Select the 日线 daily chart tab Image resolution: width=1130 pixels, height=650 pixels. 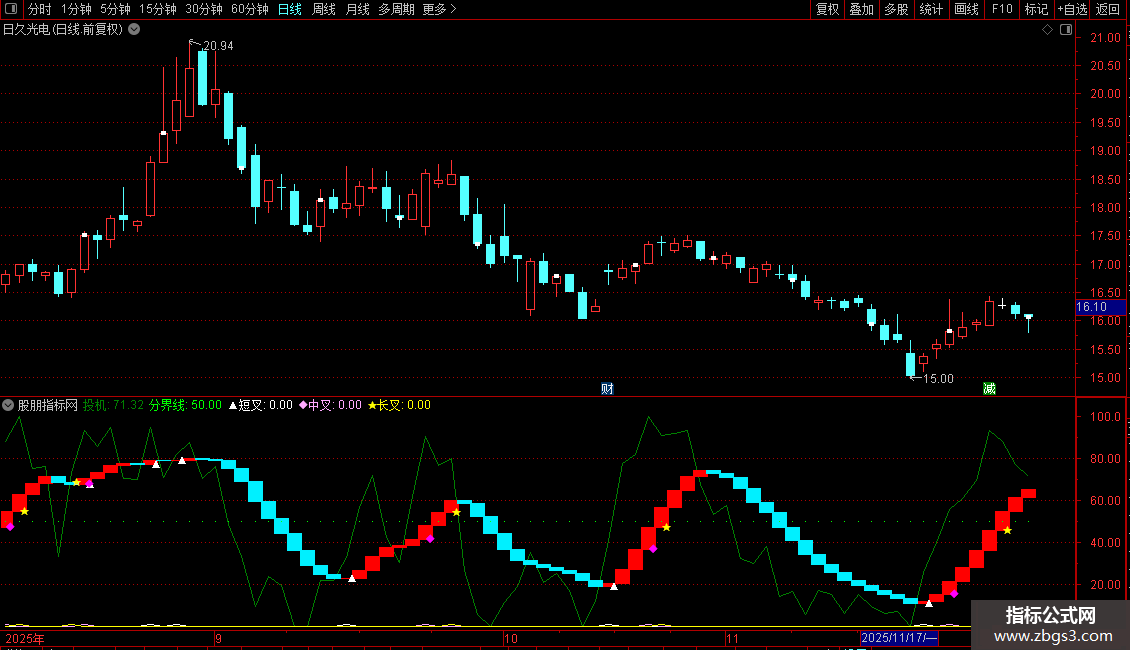(290, 9)
